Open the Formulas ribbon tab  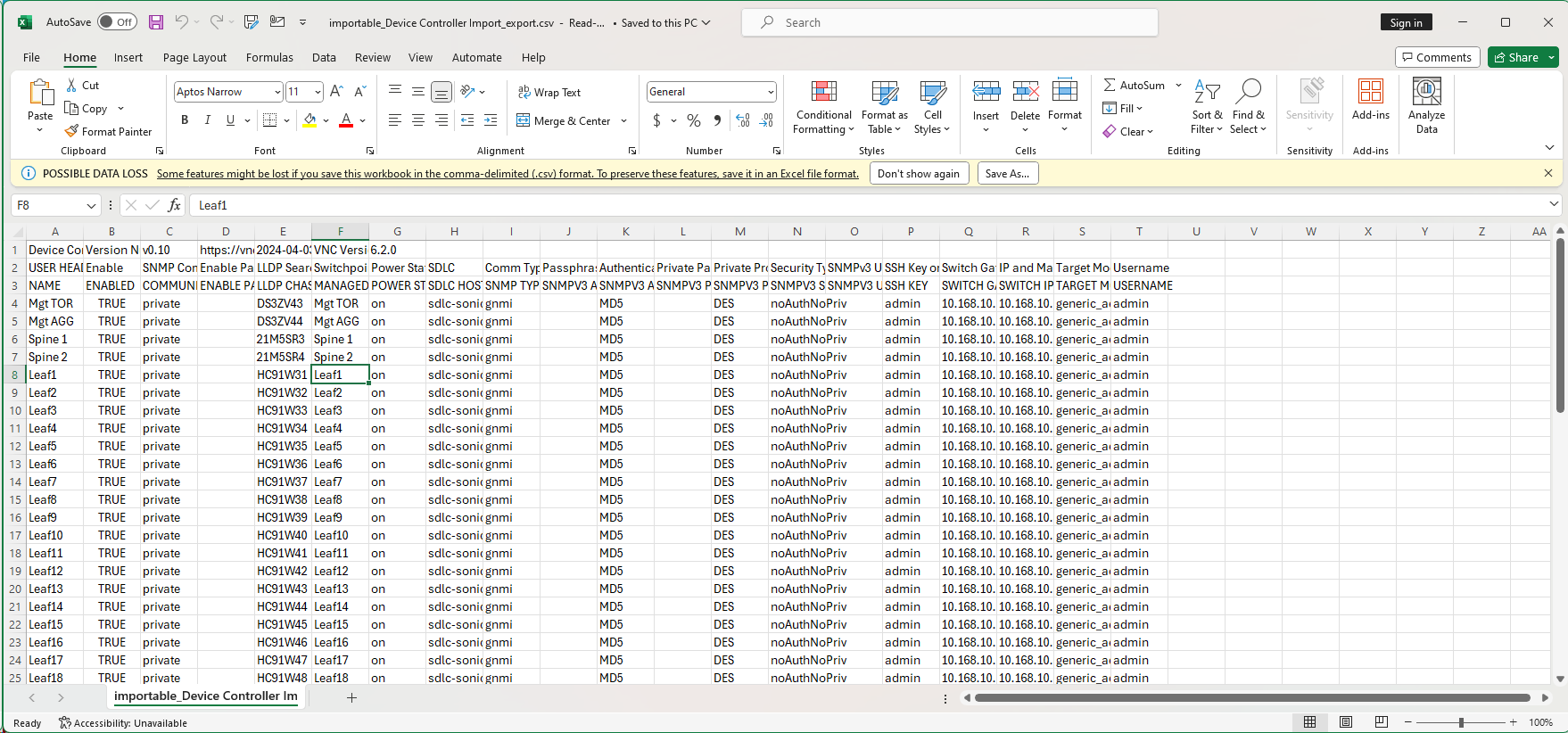tap(269, 57)
